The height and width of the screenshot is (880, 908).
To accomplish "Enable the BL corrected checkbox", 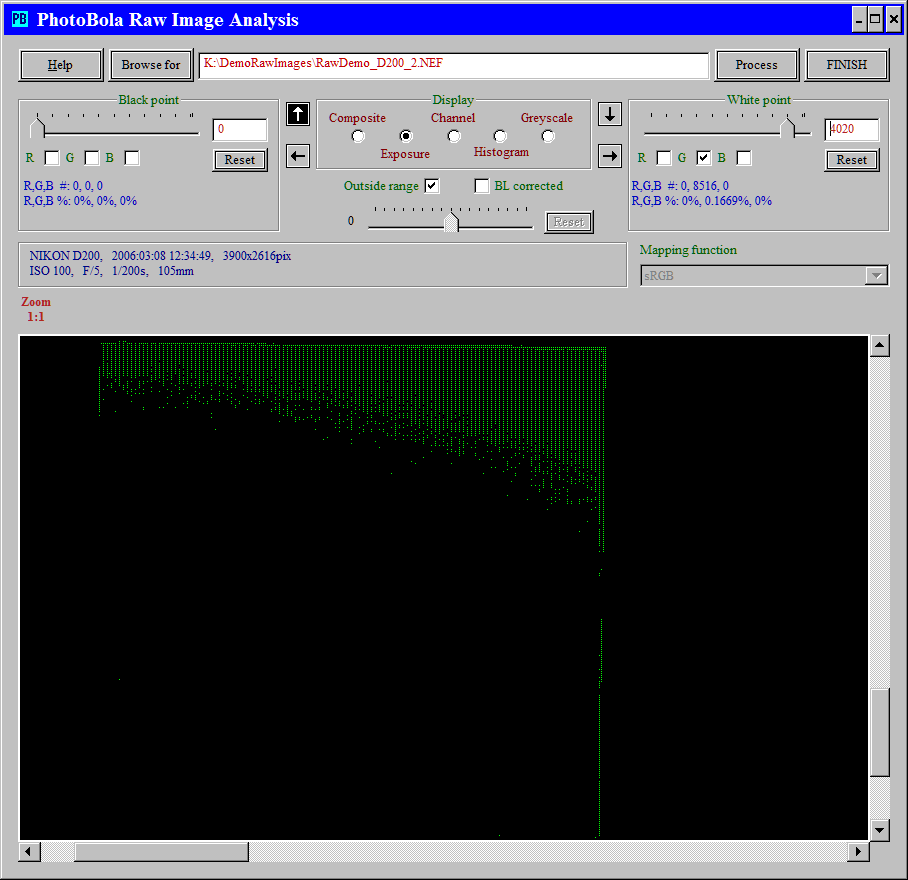I will tap(482, 186).
